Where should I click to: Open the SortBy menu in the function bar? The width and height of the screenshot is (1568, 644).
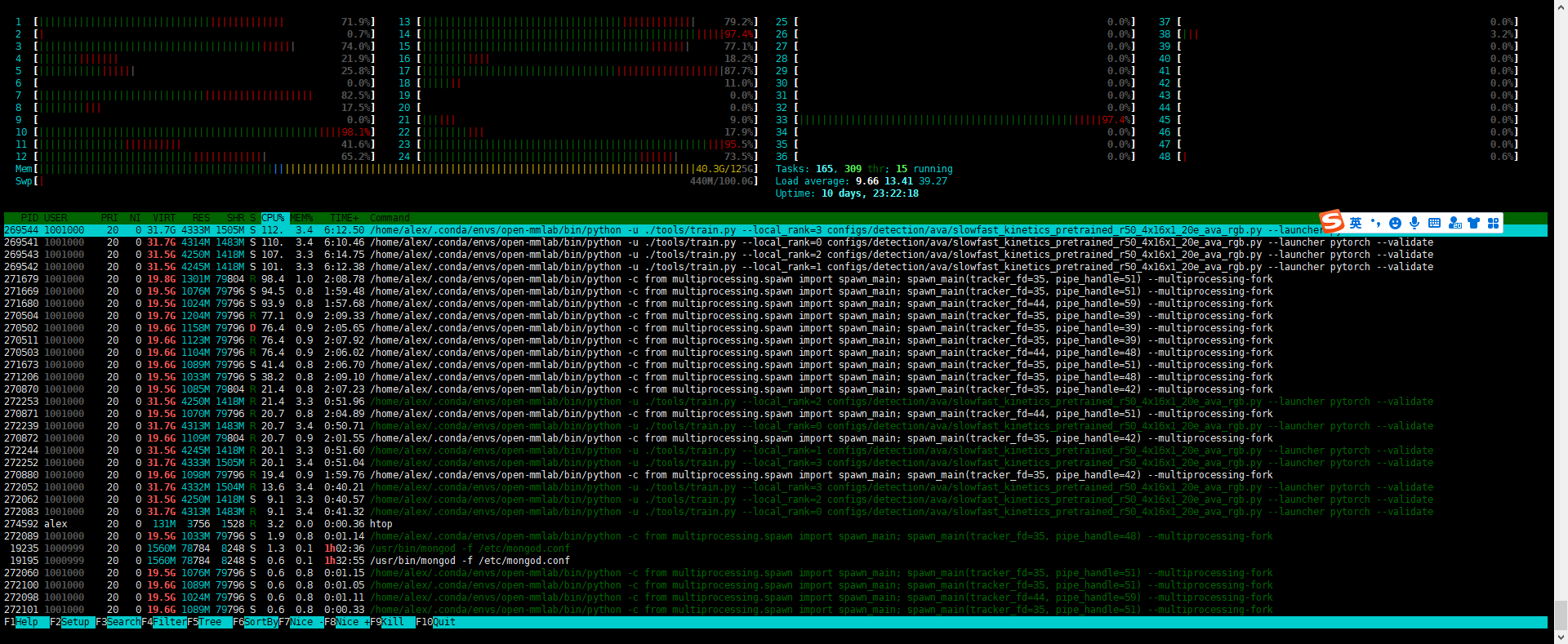click(255, 622)
